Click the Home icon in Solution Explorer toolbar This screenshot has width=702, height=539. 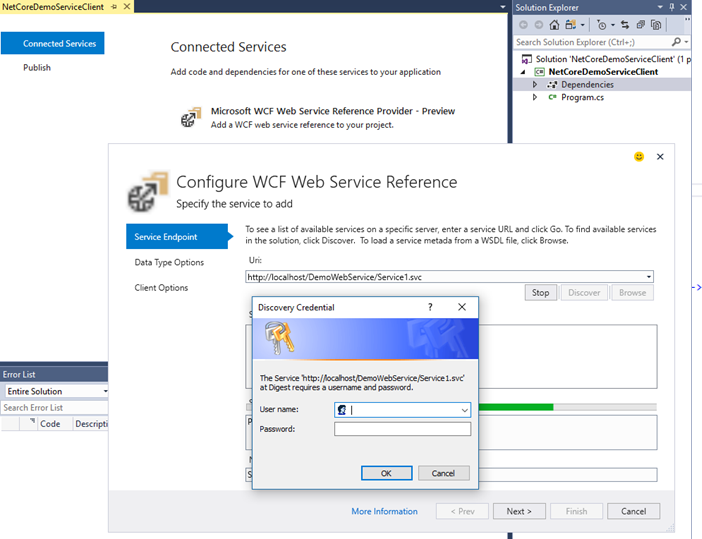(x=554, y=25)
